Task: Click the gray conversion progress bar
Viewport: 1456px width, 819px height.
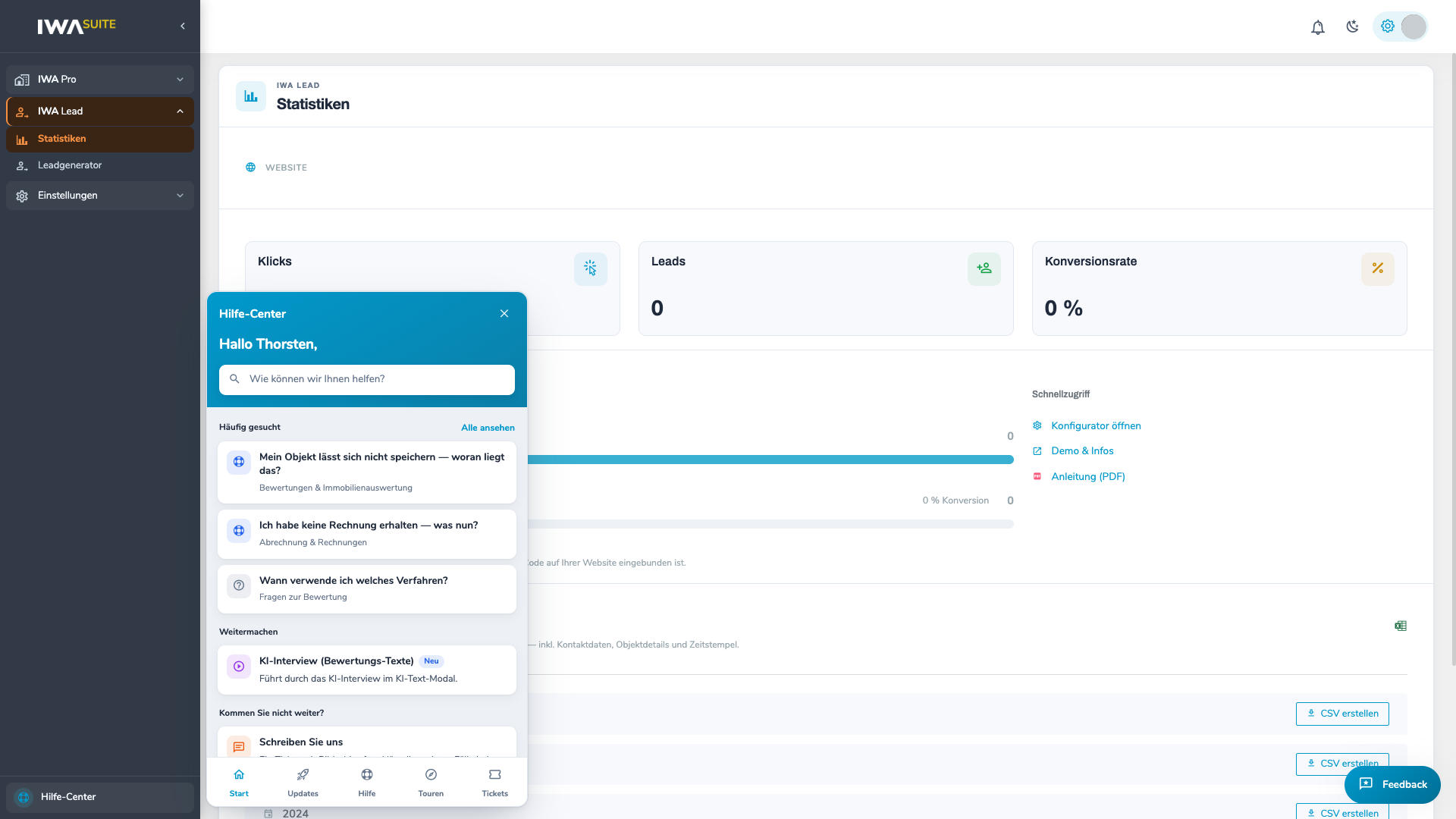Action: coord(770,524)
